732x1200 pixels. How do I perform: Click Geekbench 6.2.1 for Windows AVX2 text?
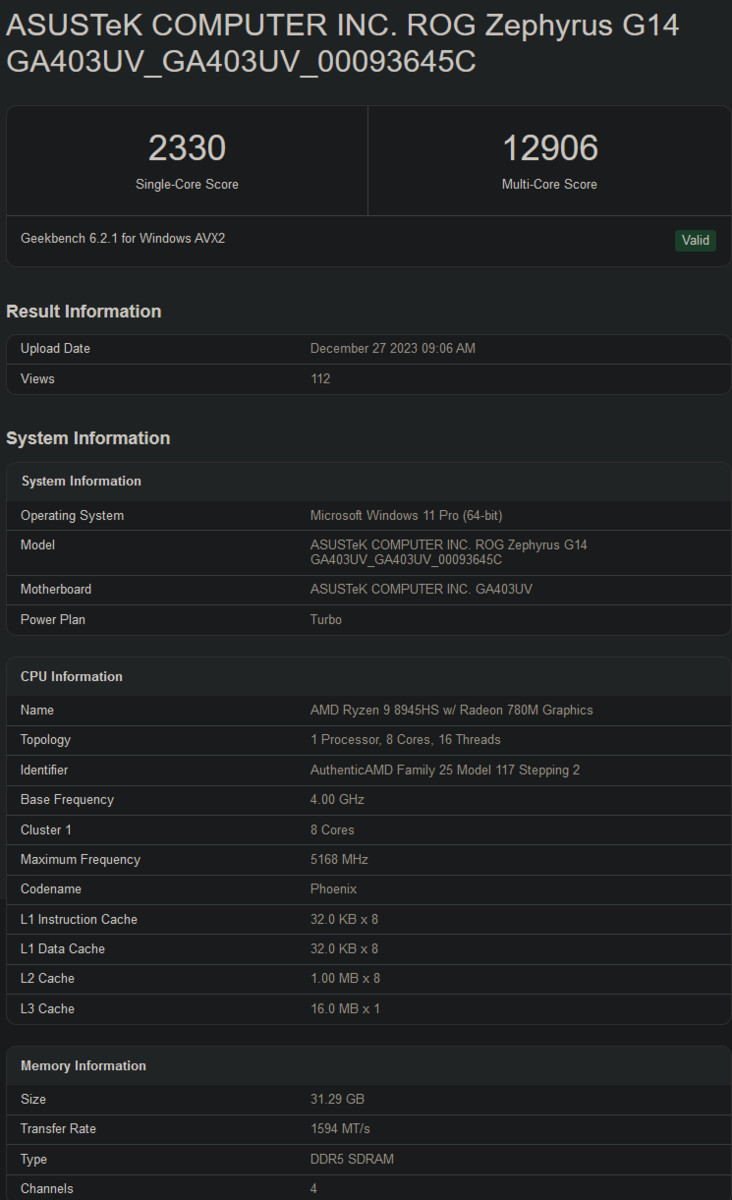123,239
